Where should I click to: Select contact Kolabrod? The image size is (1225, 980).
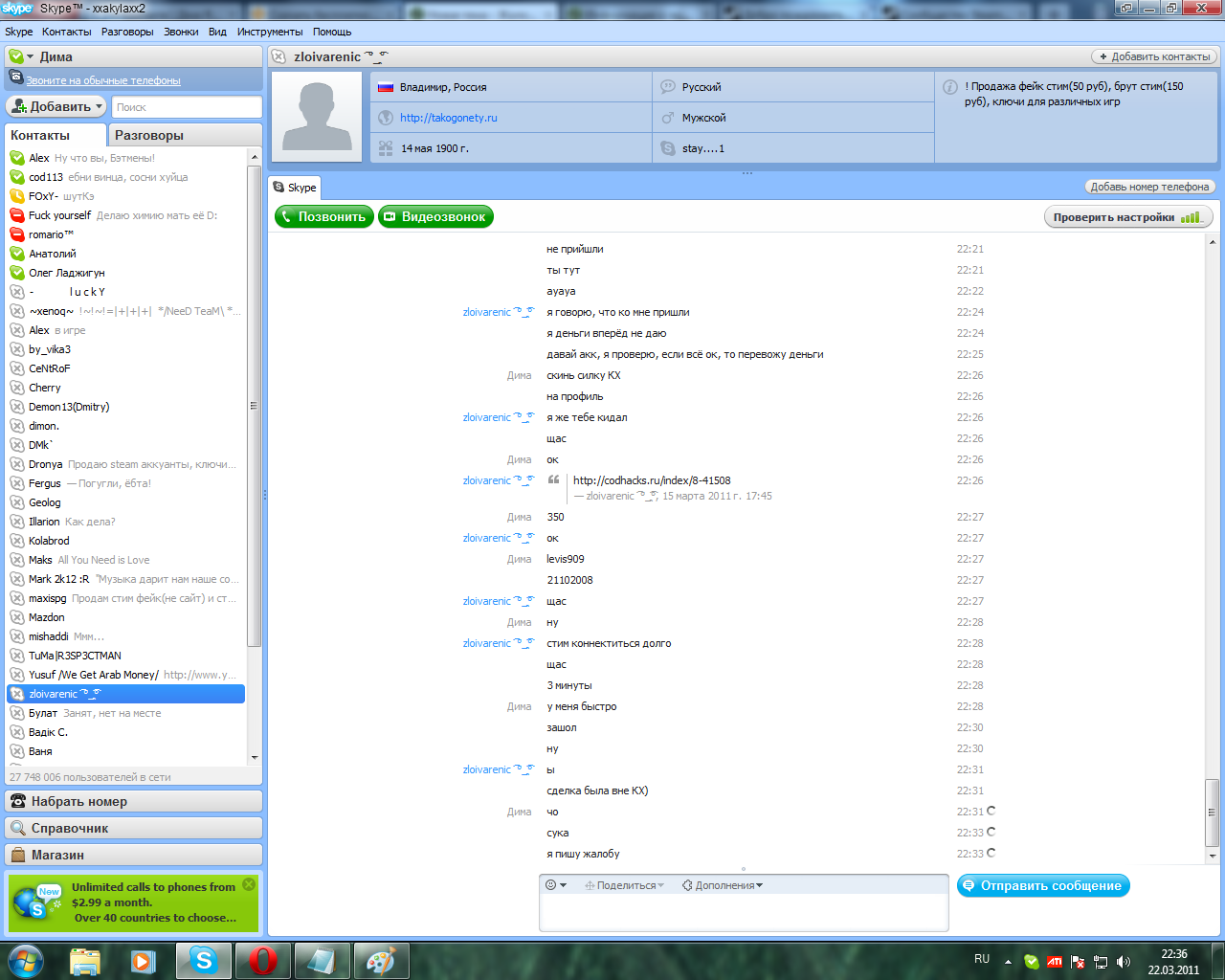coord(125,541)
